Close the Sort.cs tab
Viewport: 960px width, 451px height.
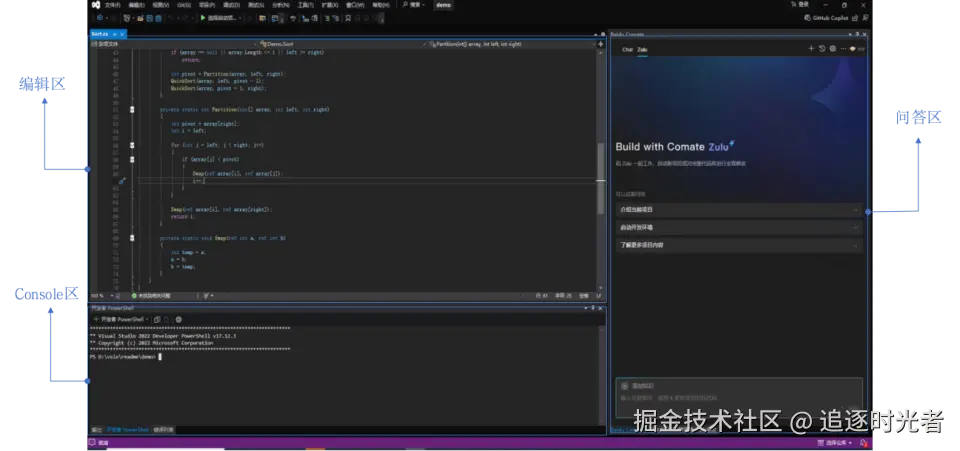point(122,34)
